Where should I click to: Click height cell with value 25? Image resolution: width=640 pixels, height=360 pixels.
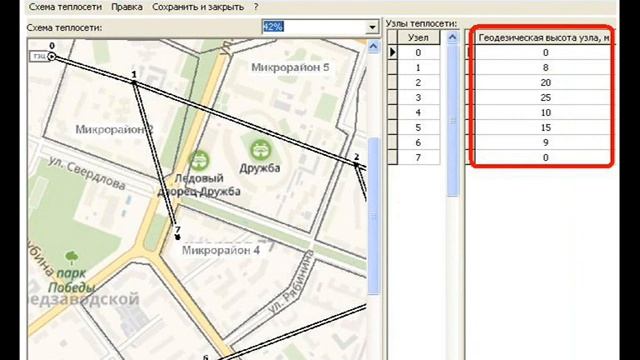click(x=545, y=98)
